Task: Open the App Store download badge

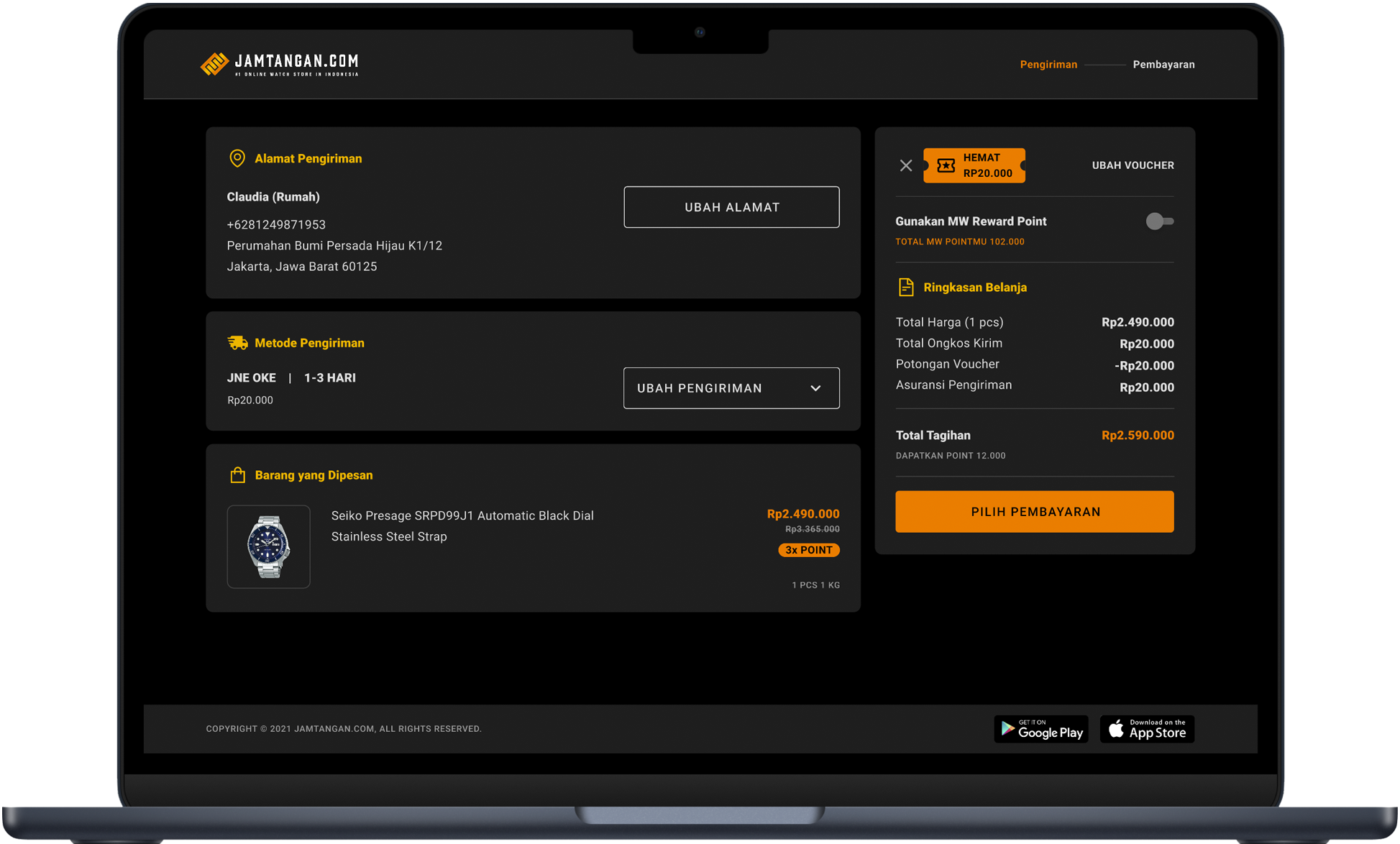Action: [x=1147, y=729]
